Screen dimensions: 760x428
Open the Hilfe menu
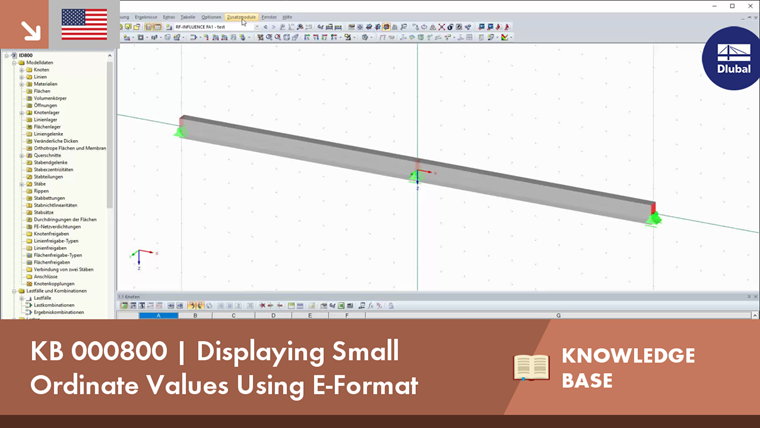tap(287, 17)
